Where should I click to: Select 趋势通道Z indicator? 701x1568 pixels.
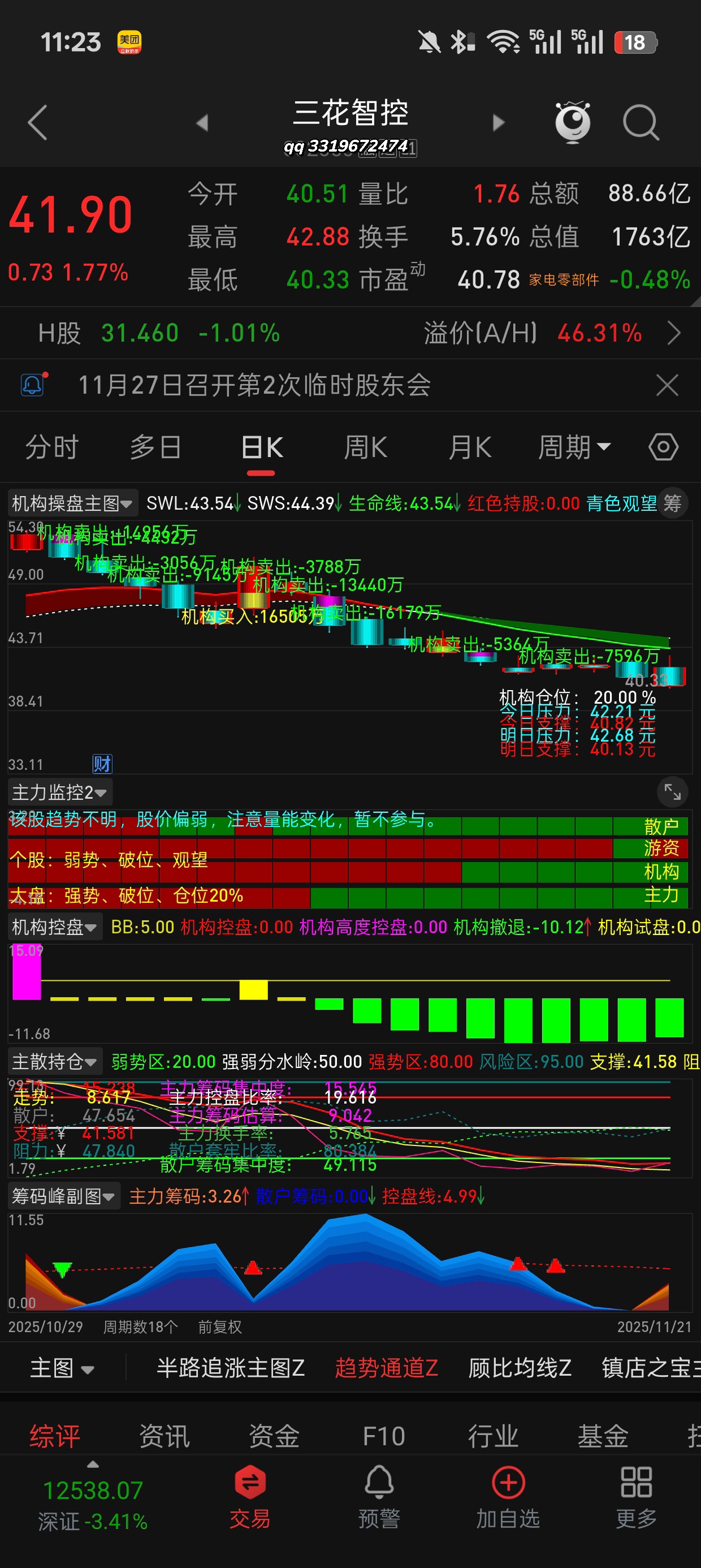[x=387, y=1368]
